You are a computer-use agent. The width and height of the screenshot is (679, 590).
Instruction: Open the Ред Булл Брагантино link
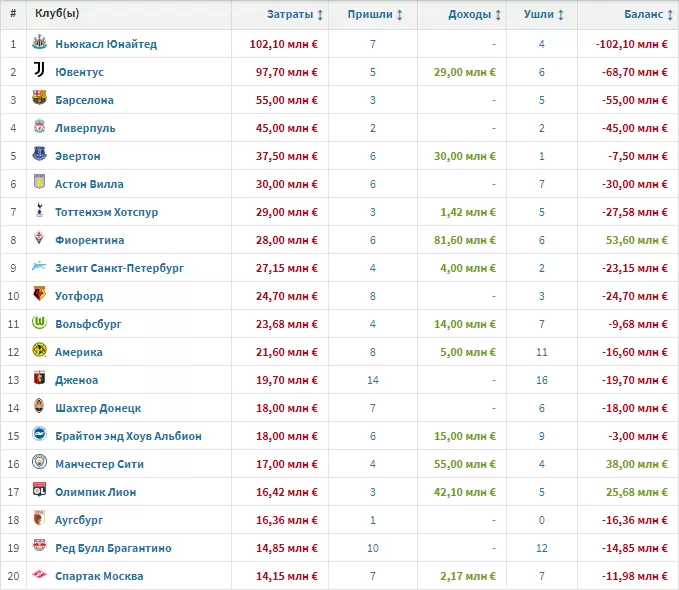click(113, 548)
